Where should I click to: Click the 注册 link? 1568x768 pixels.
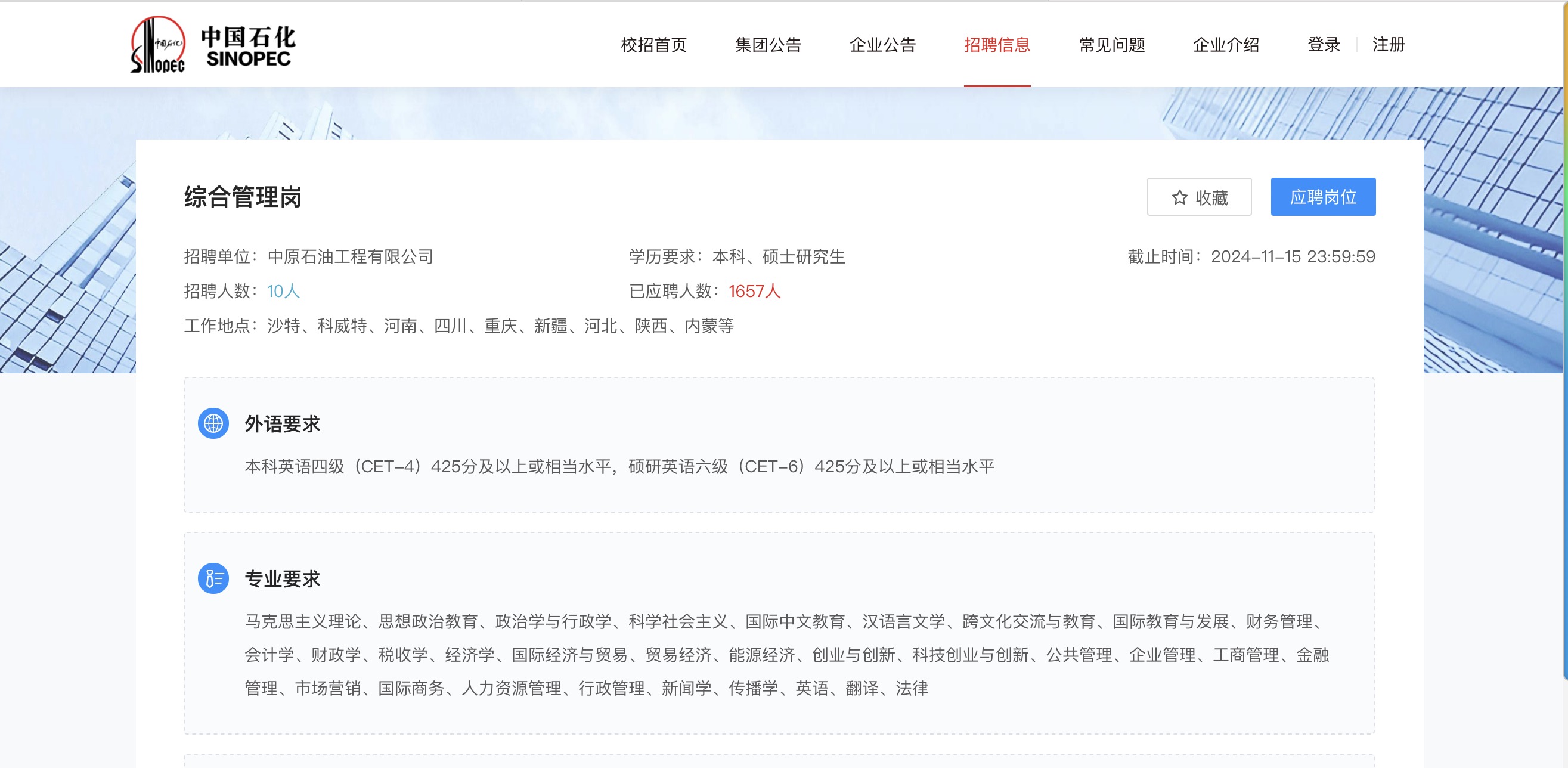click(1388, 45)
